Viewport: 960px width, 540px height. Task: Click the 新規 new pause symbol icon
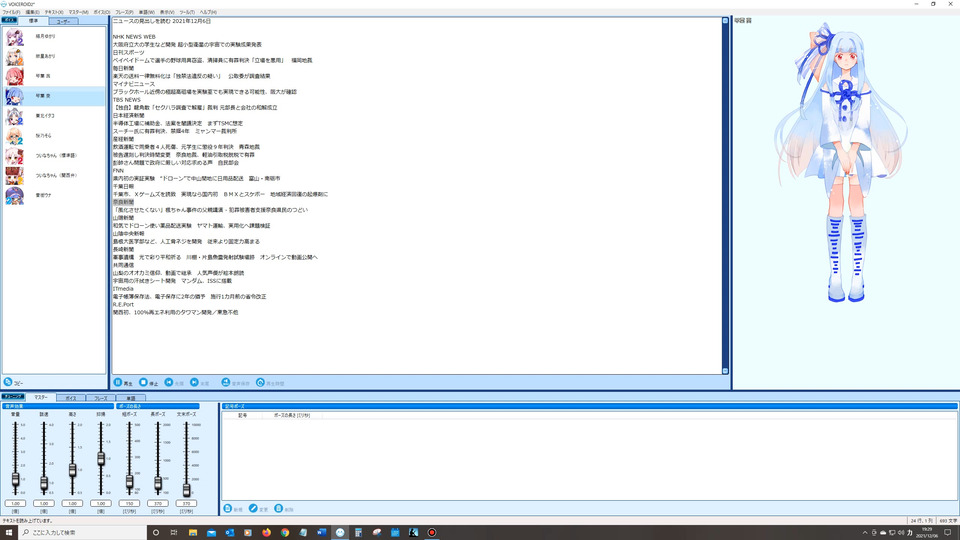coord(228,508)
